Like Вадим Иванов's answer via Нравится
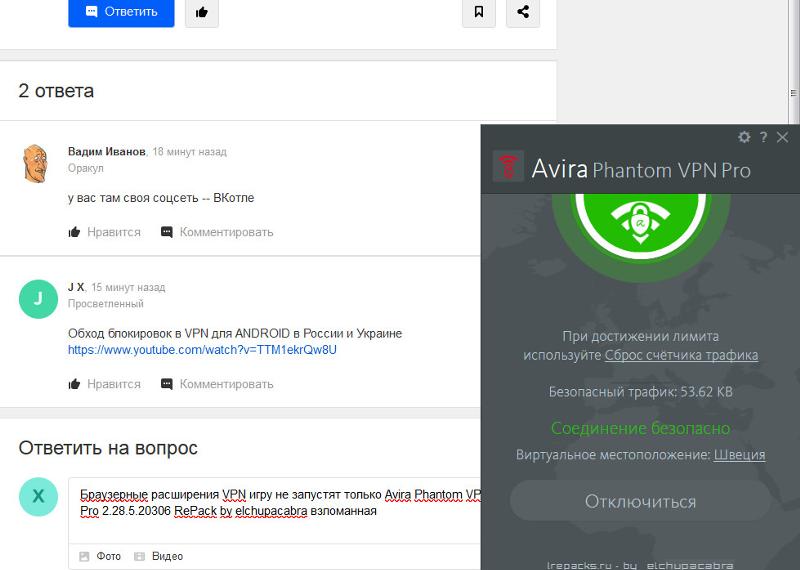Image resolution: width=800 pixels, height=570 pixels. (114, 232)
